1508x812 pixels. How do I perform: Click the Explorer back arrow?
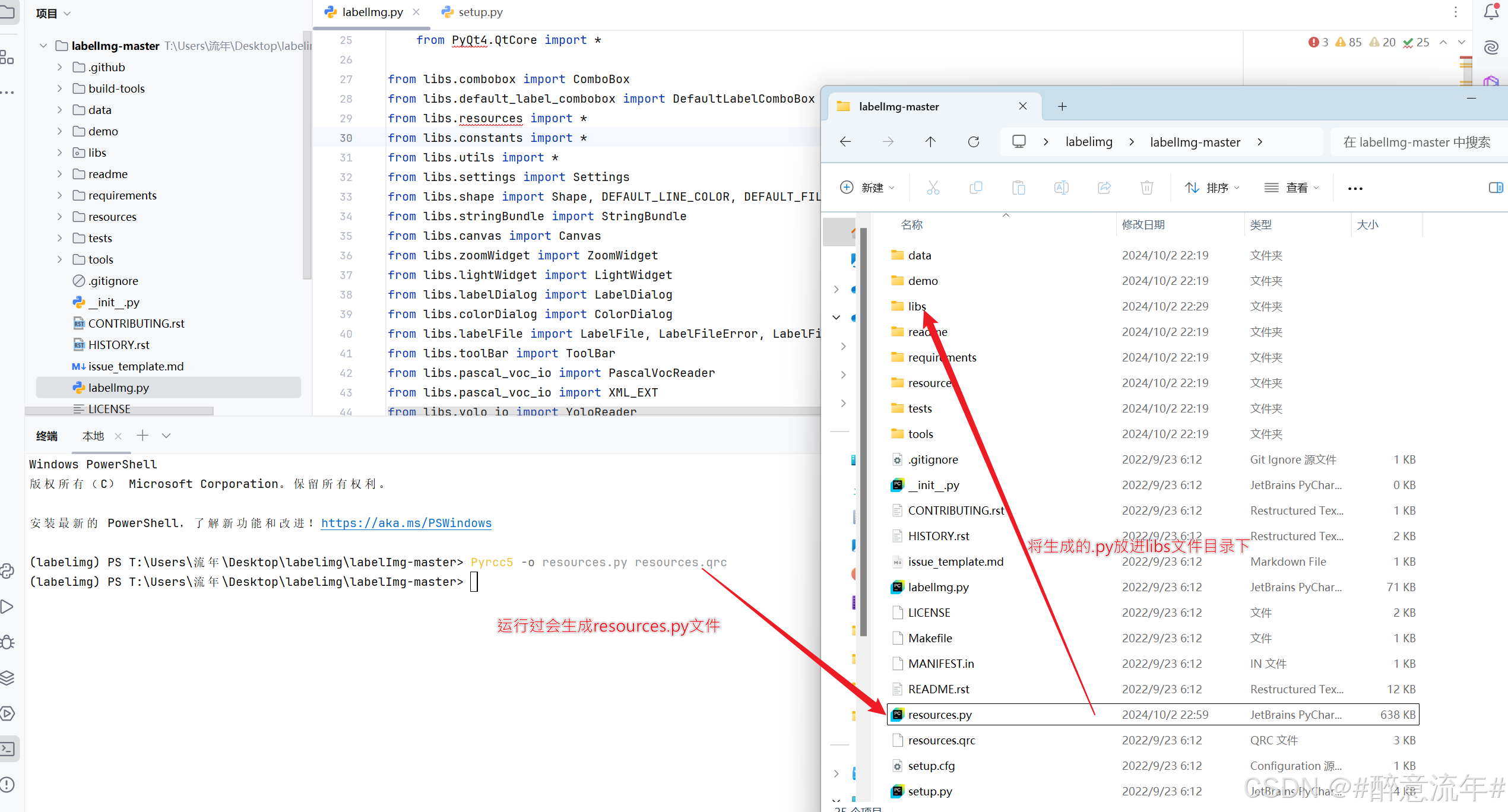click(845, 142)
